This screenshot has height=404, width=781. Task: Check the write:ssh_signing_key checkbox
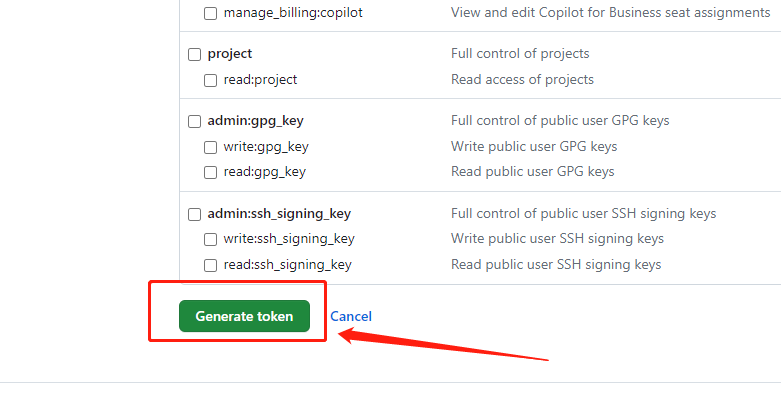211,239
